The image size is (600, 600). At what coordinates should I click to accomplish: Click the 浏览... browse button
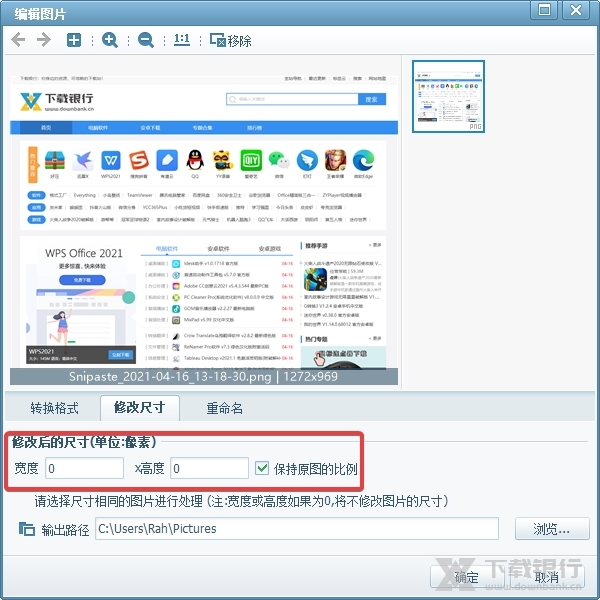552,529
